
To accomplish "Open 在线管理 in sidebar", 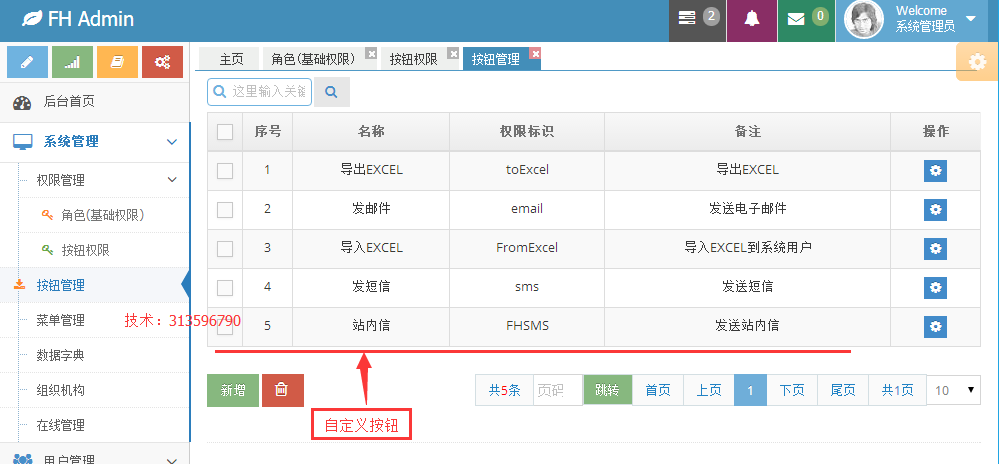I will coord(61,425).
